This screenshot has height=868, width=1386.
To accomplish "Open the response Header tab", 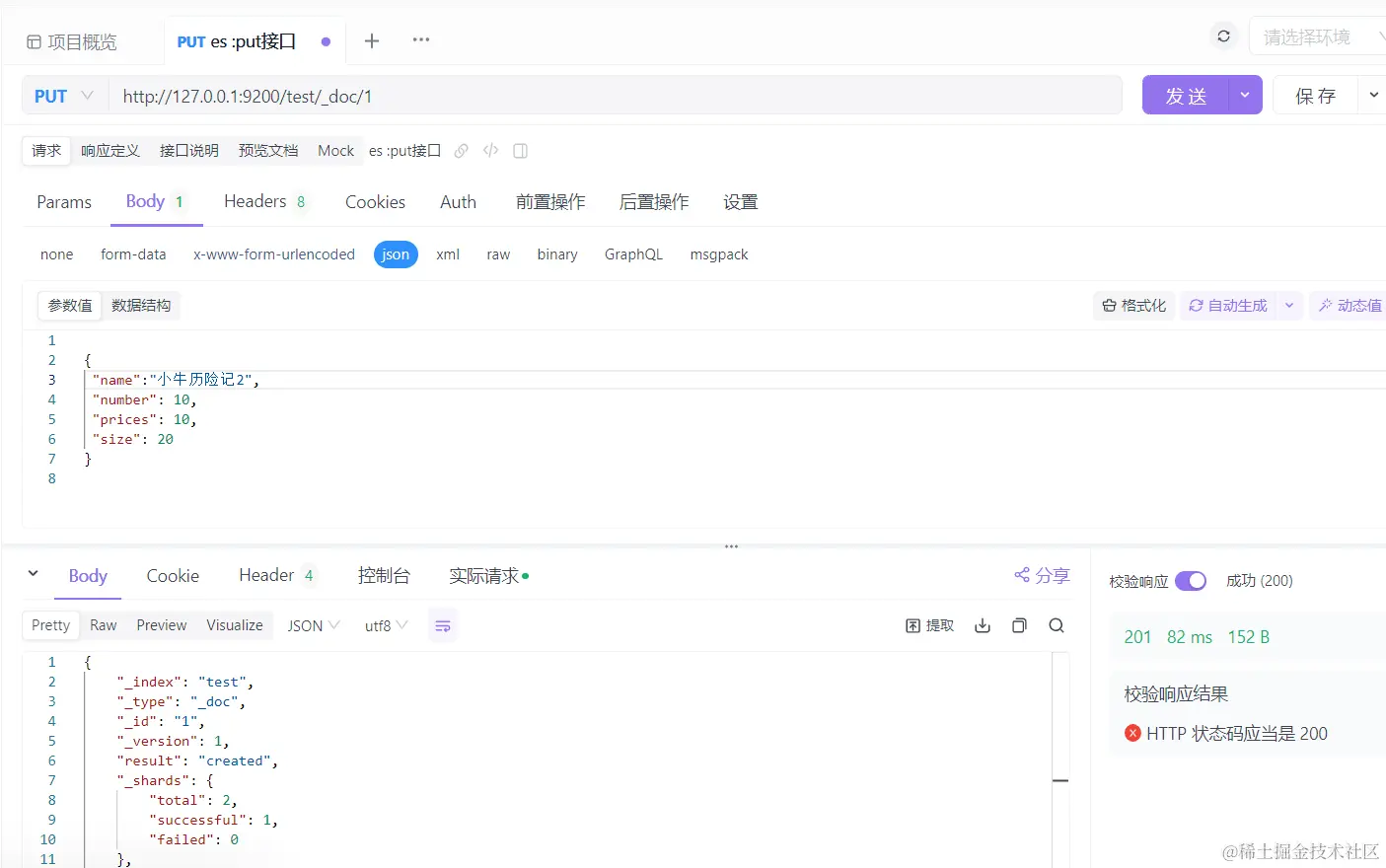I will click(x=276, y=576).
